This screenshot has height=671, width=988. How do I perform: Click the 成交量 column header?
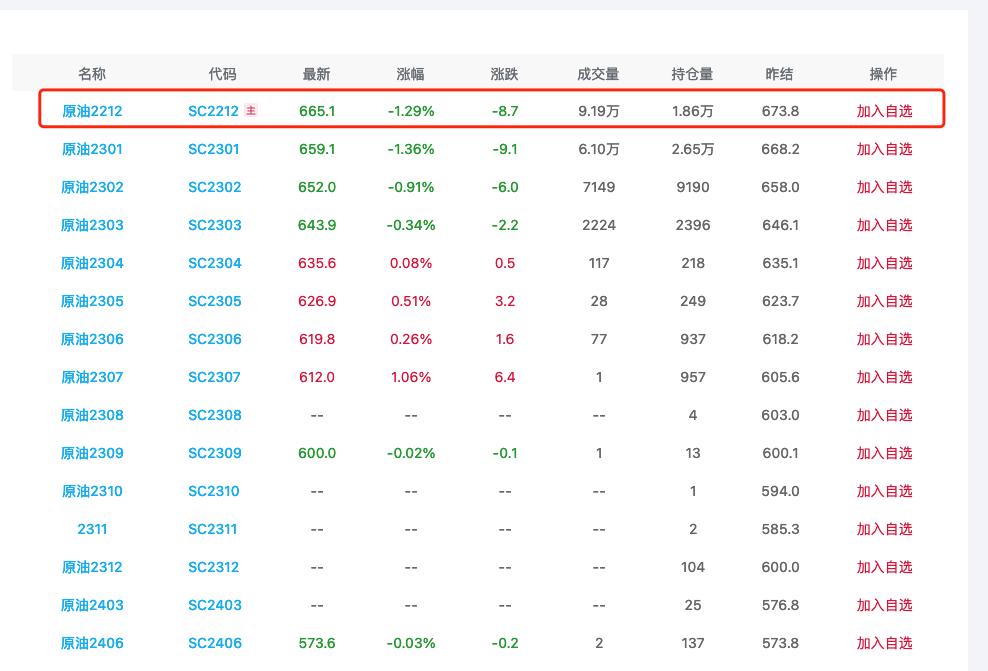point(598,74)
